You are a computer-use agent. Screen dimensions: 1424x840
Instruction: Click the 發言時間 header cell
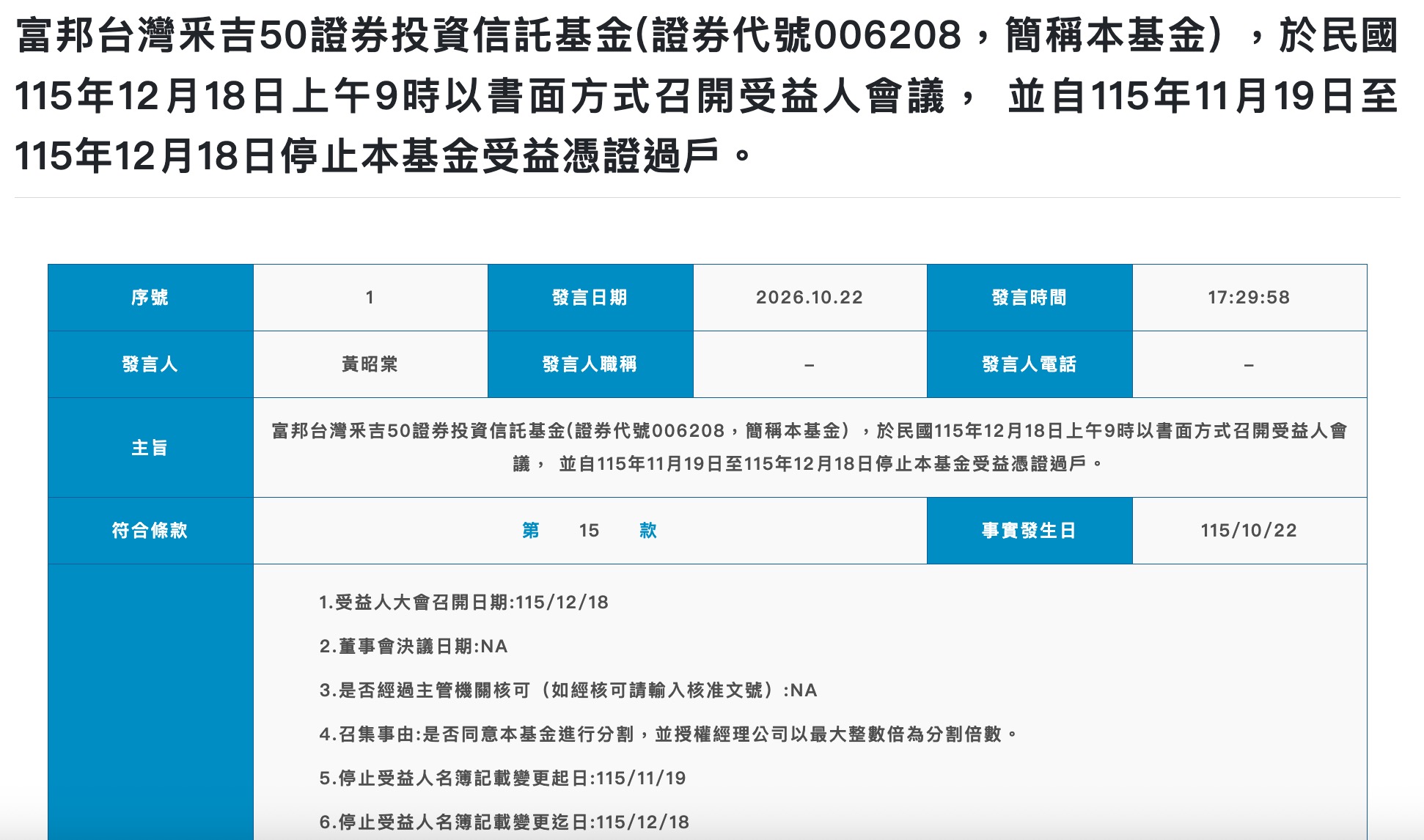(1030, 298)
